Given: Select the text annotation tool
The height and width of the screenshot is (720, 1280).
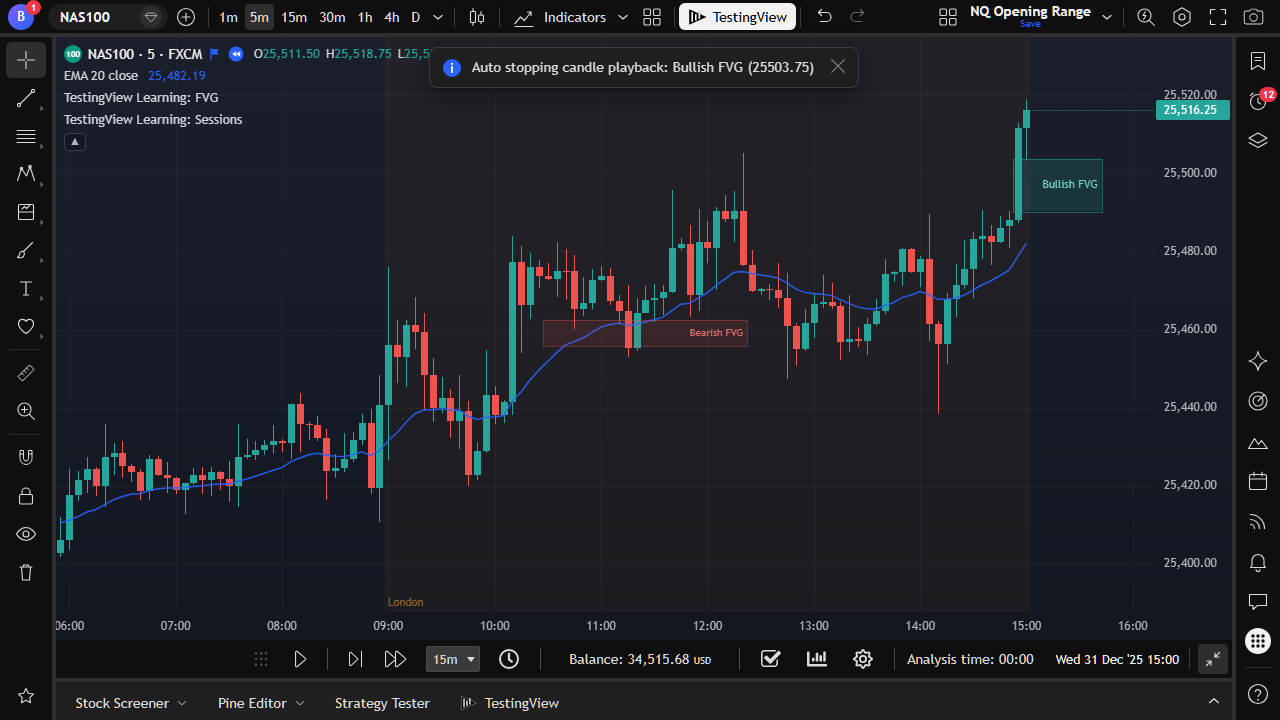Looking at the screenshot, I should point(26,288).
